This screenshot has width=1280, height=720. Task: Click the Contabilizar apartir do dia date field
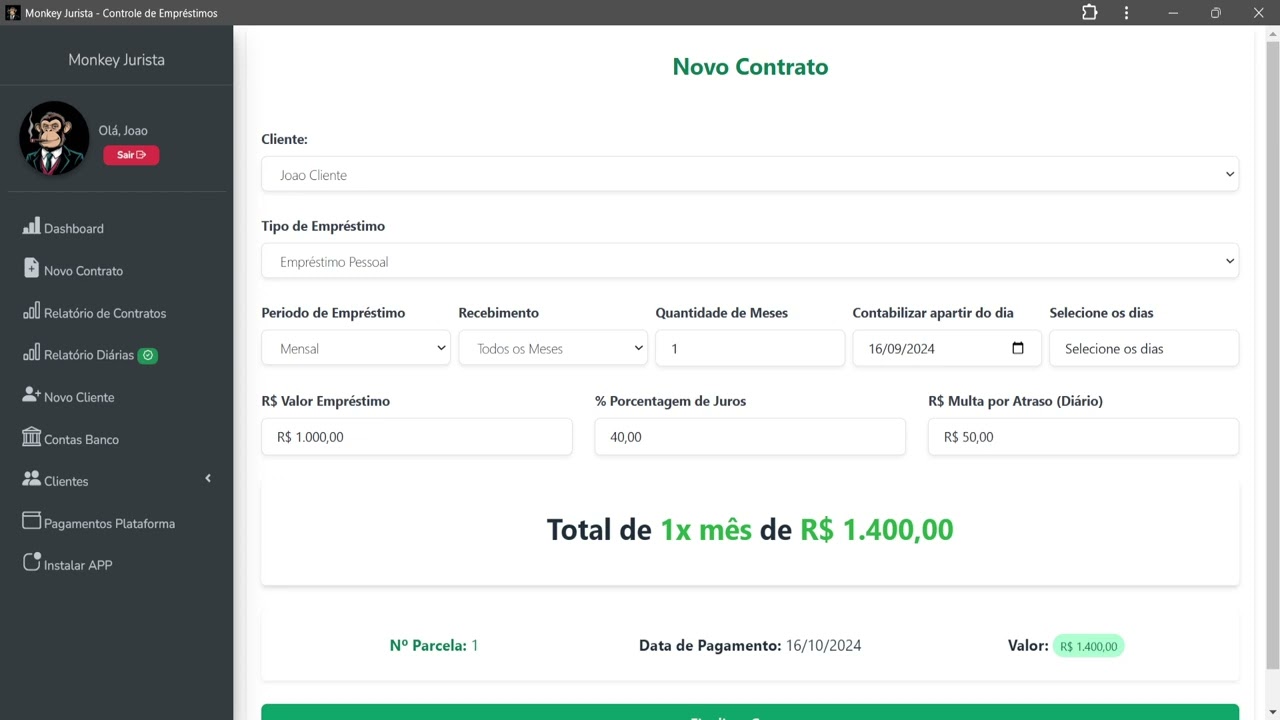947,348
